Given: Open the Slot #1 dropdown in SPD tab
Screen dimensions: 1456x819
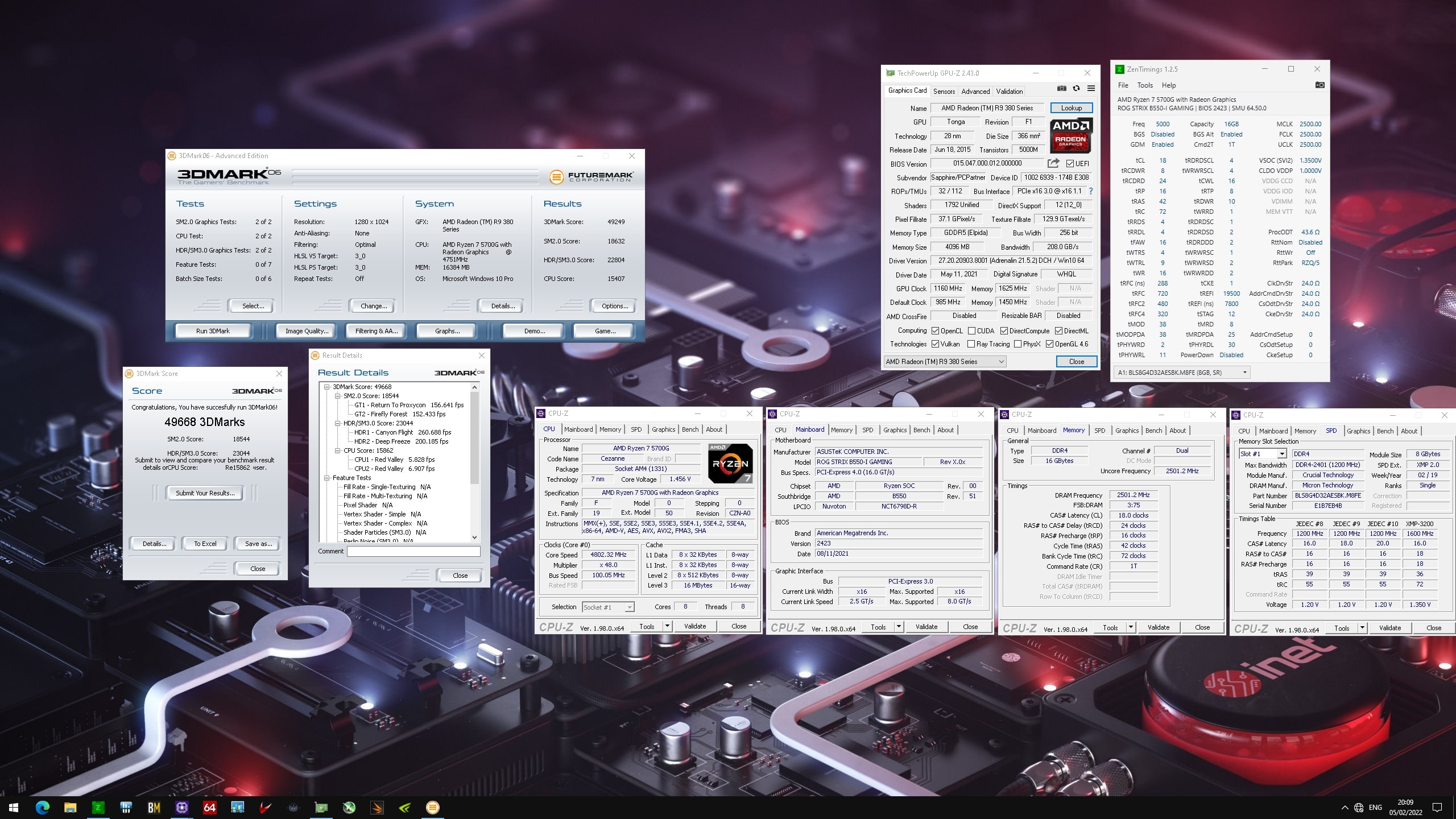Looking at the screenshot, I should (1263, 454).
